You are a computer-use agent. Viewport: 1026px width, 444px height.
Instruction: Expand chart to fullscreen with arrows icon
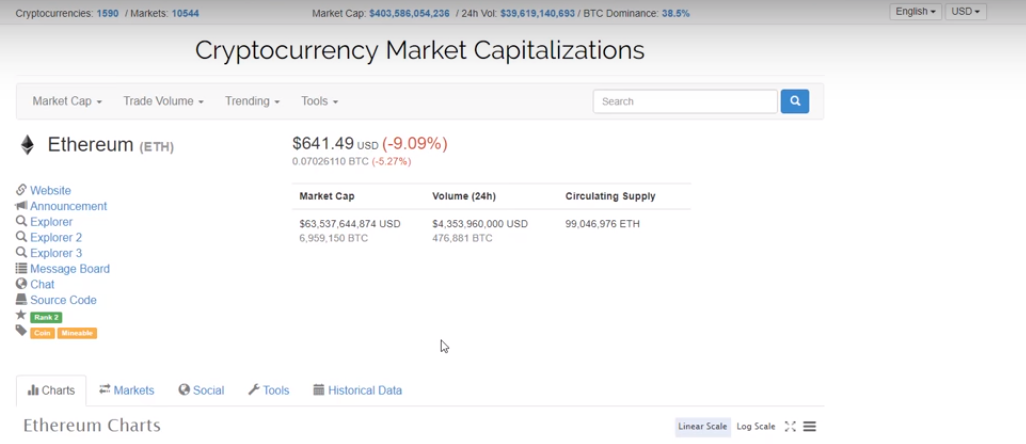(790, 426)
